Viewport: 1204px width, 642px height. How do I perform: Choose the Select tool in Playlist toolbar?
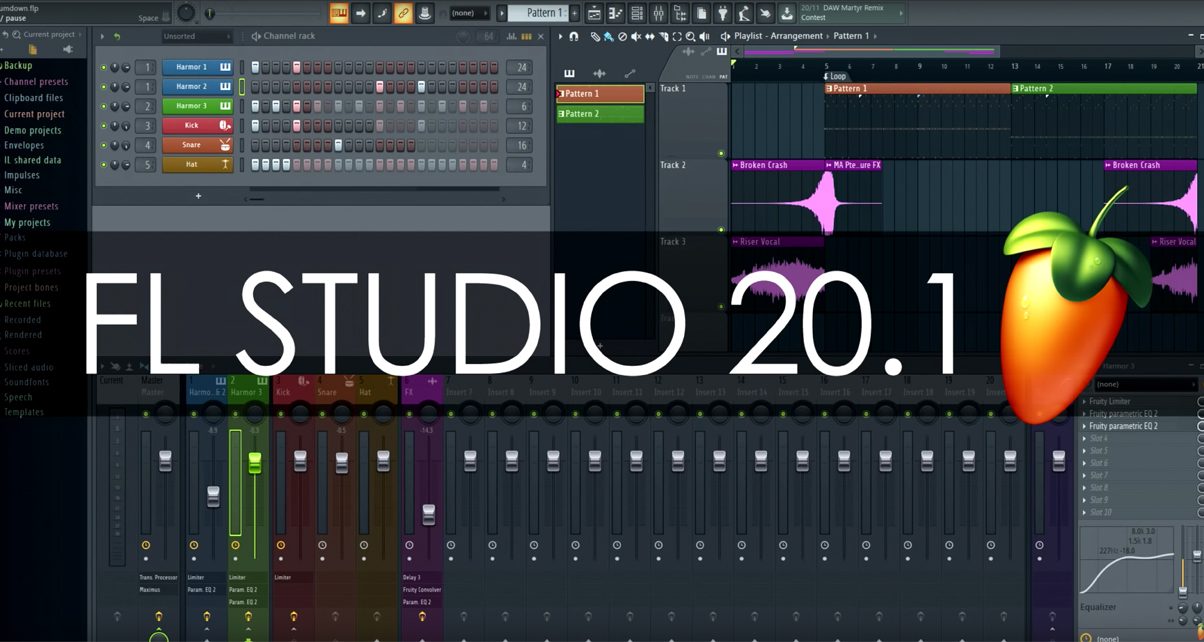click(677, 36)
